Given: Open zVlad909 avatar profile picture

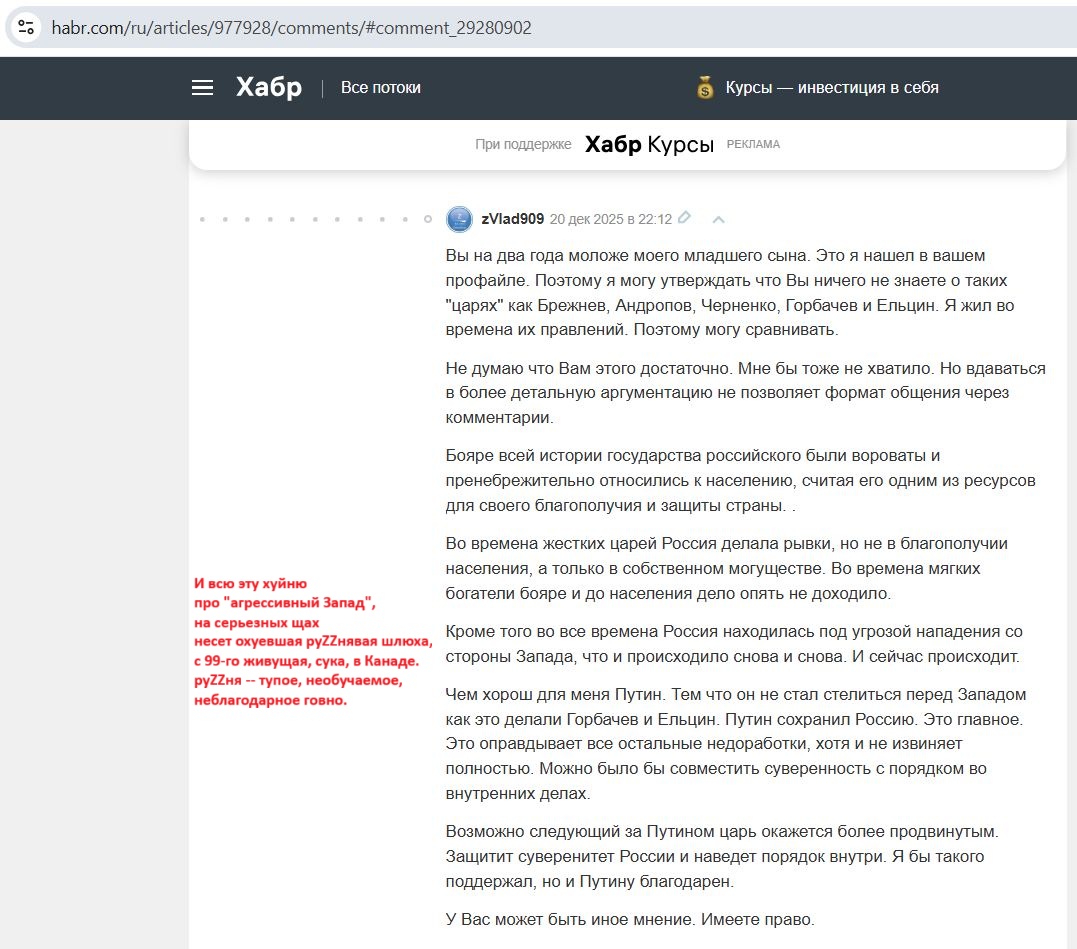Looking at the screenshot, I should click(x=459, y=219).
